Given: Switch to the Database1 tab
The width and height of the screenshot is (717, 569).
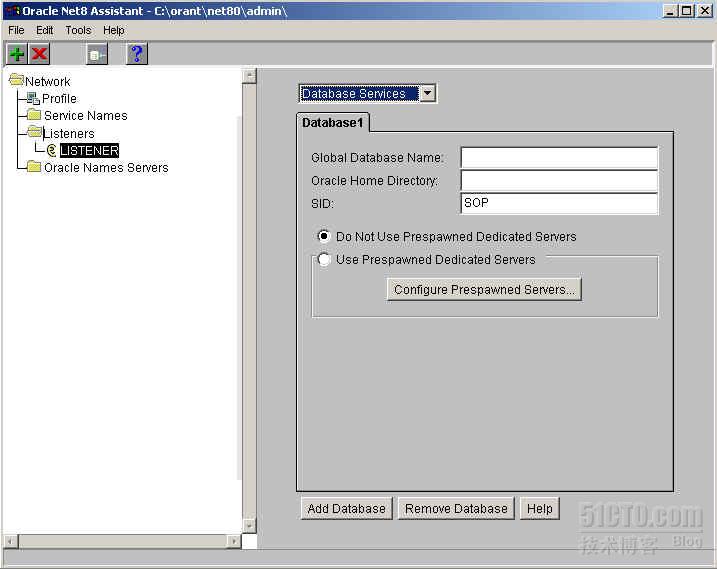Looking at the screenshot, I should pos(332,123).
